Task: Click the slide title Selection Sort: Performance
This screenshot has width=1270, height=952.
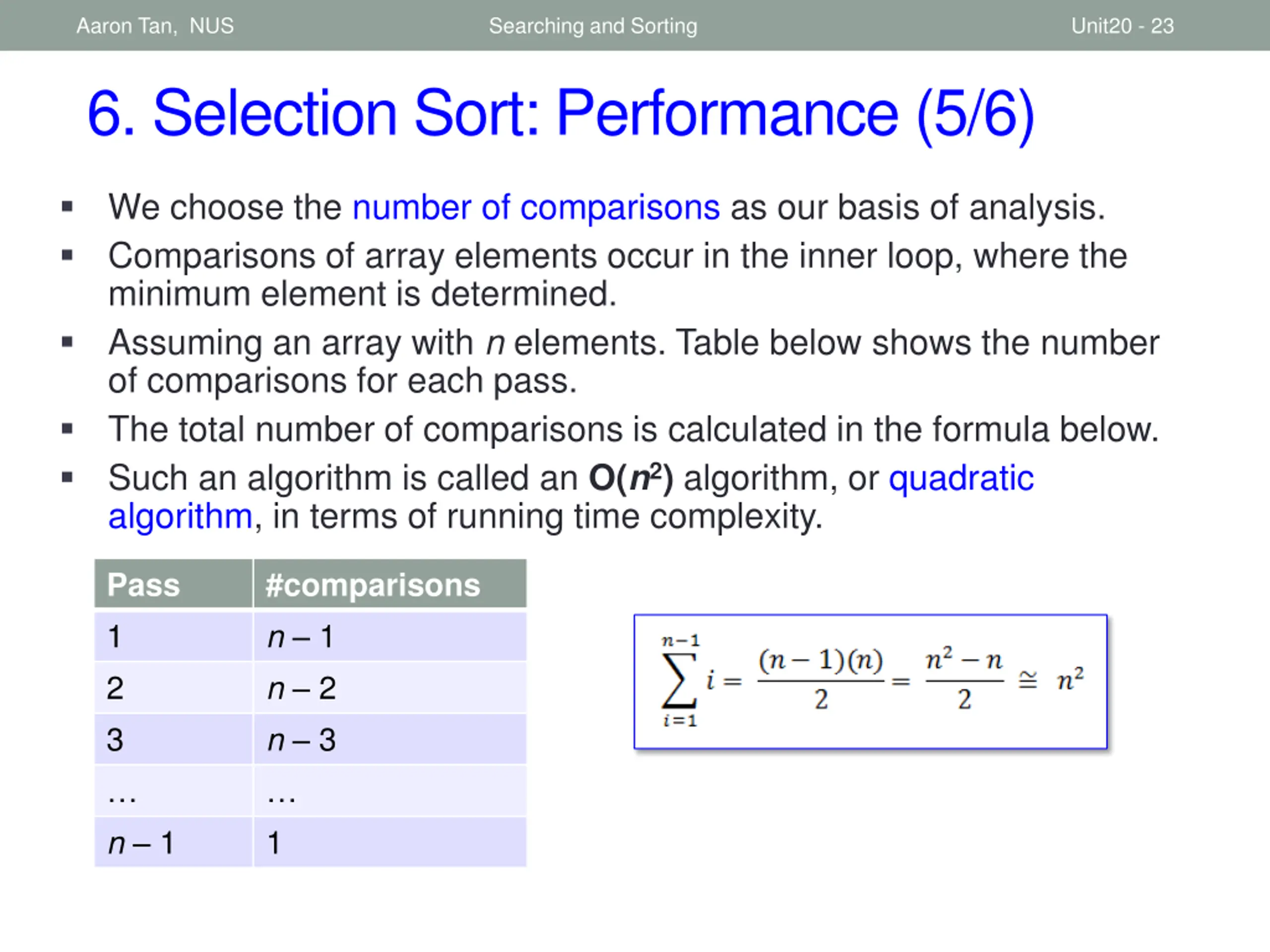Action: (561, 114)
